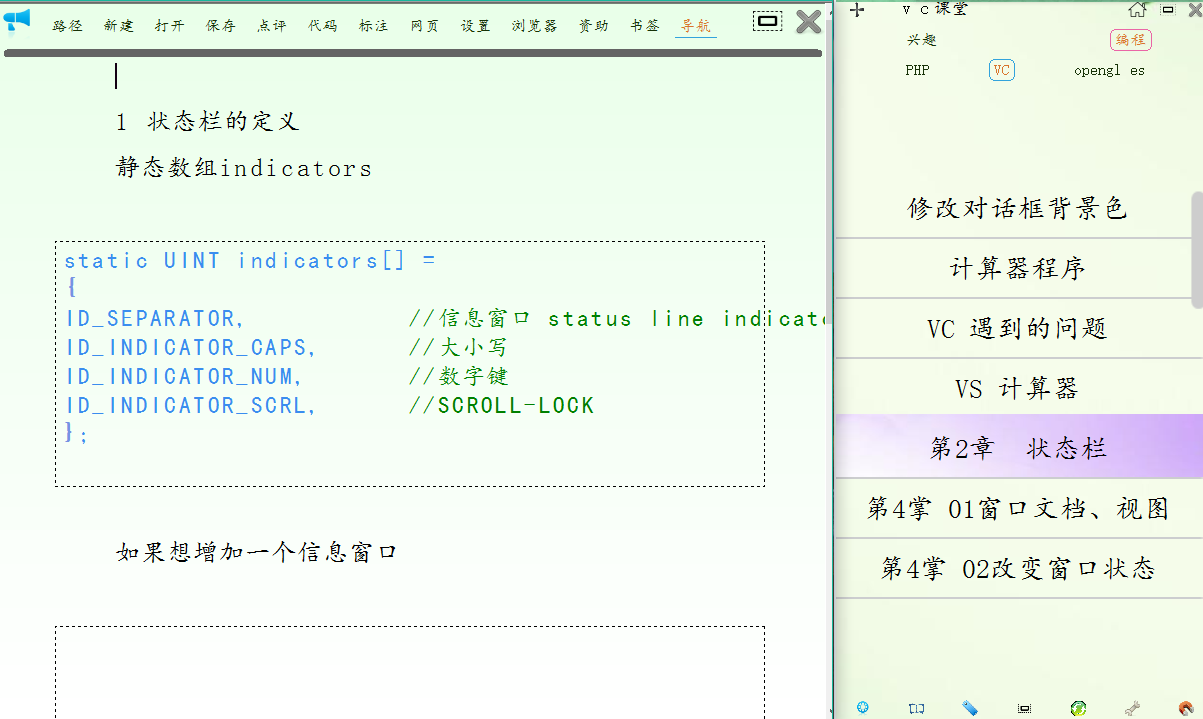This screenshot has width=1203, height=719.
Task: Open the VC 遇到的问题 article
Action: tap(1017, 328)
